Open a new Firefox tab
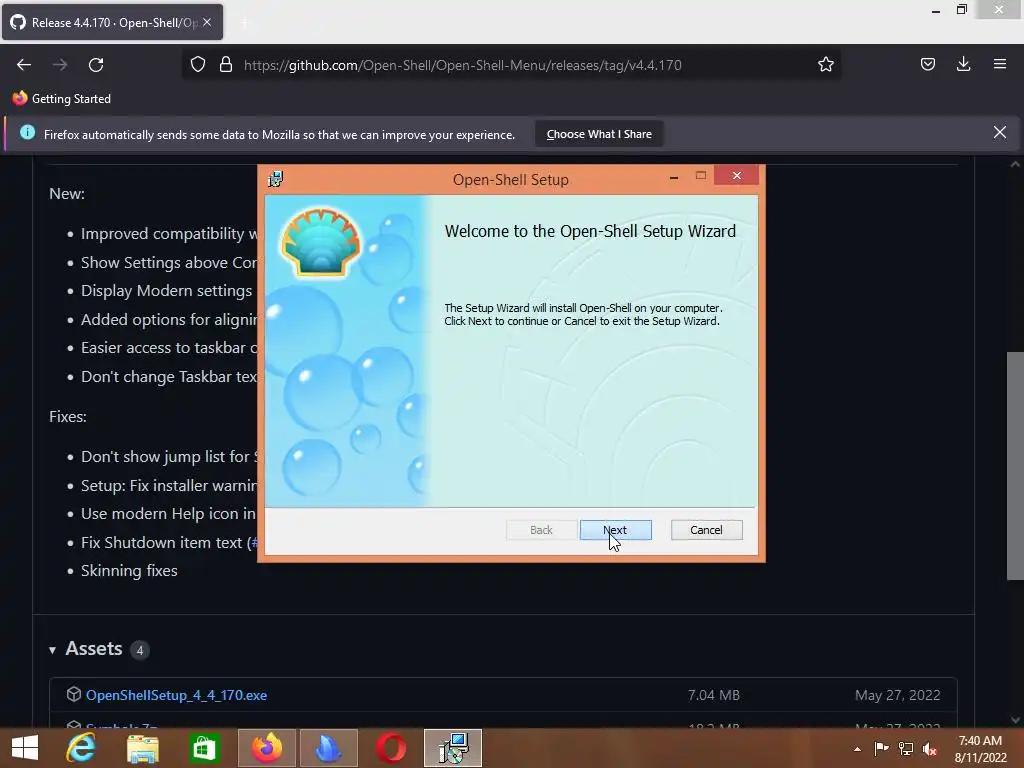Screen dimensions: 1024x768 tap(245, 23)
